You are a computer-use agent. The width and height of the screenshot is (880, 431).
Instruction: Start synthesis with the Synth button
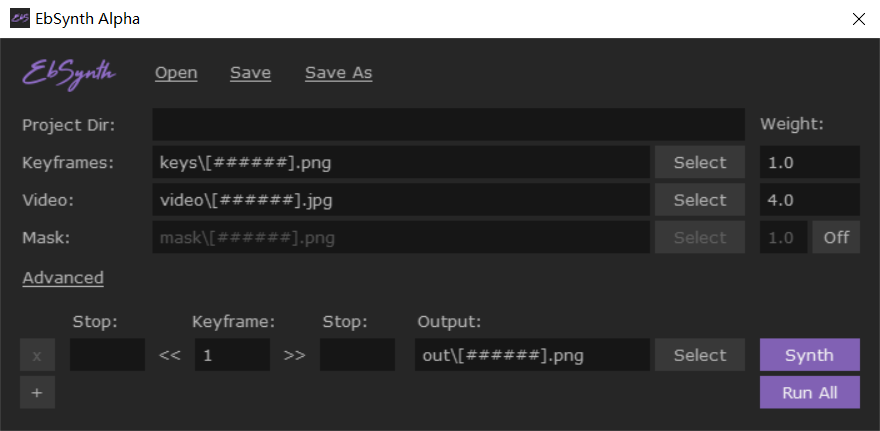tap(809, 355)
